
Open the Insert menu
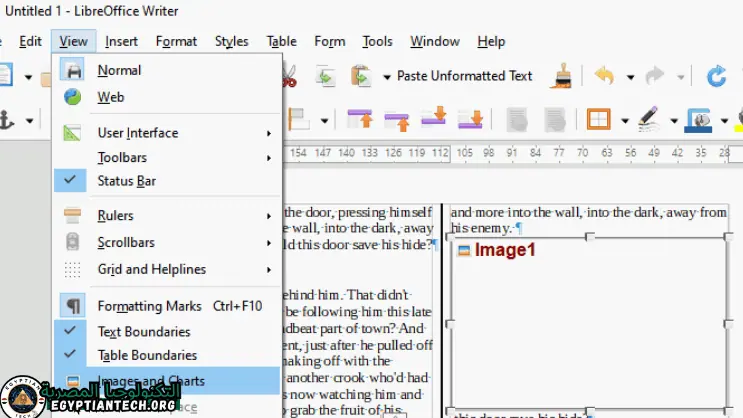click(x=121, y=42)
